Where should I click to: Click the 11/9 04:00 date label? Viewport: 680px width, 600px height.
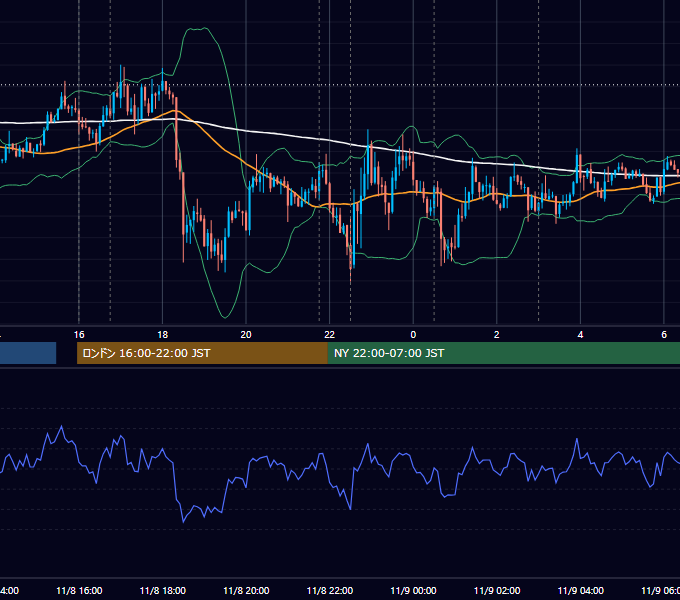point(581,590)
